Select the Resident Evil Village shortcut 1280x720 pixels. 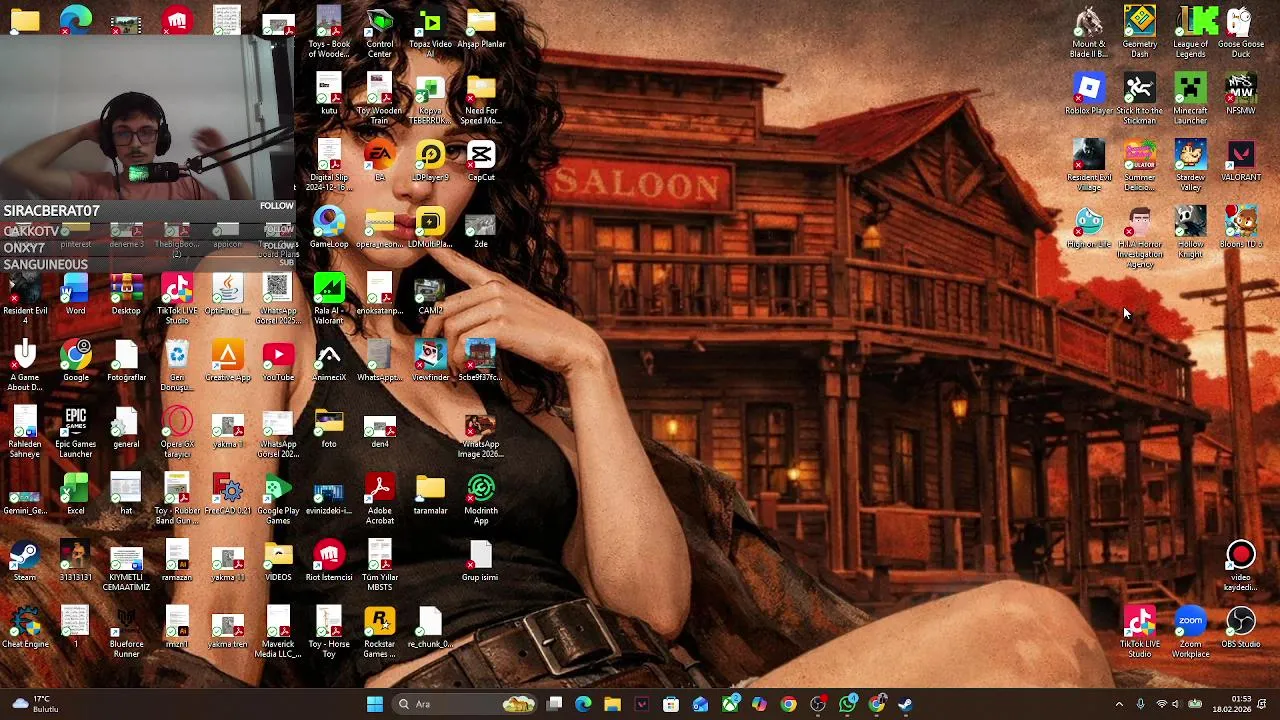[x=1088, y=165]
